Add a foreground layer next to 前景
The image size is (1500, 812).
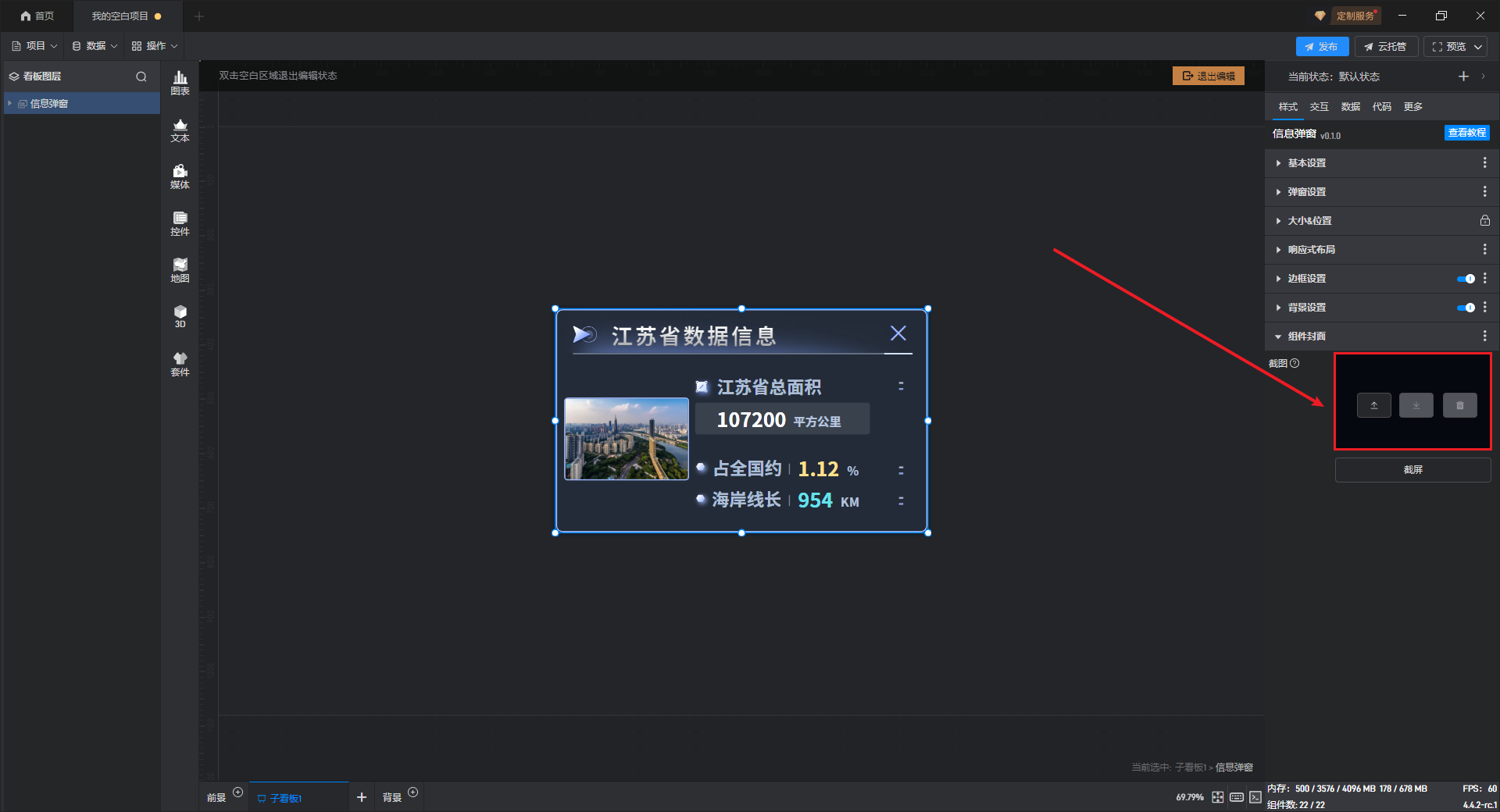click(238, 792)
